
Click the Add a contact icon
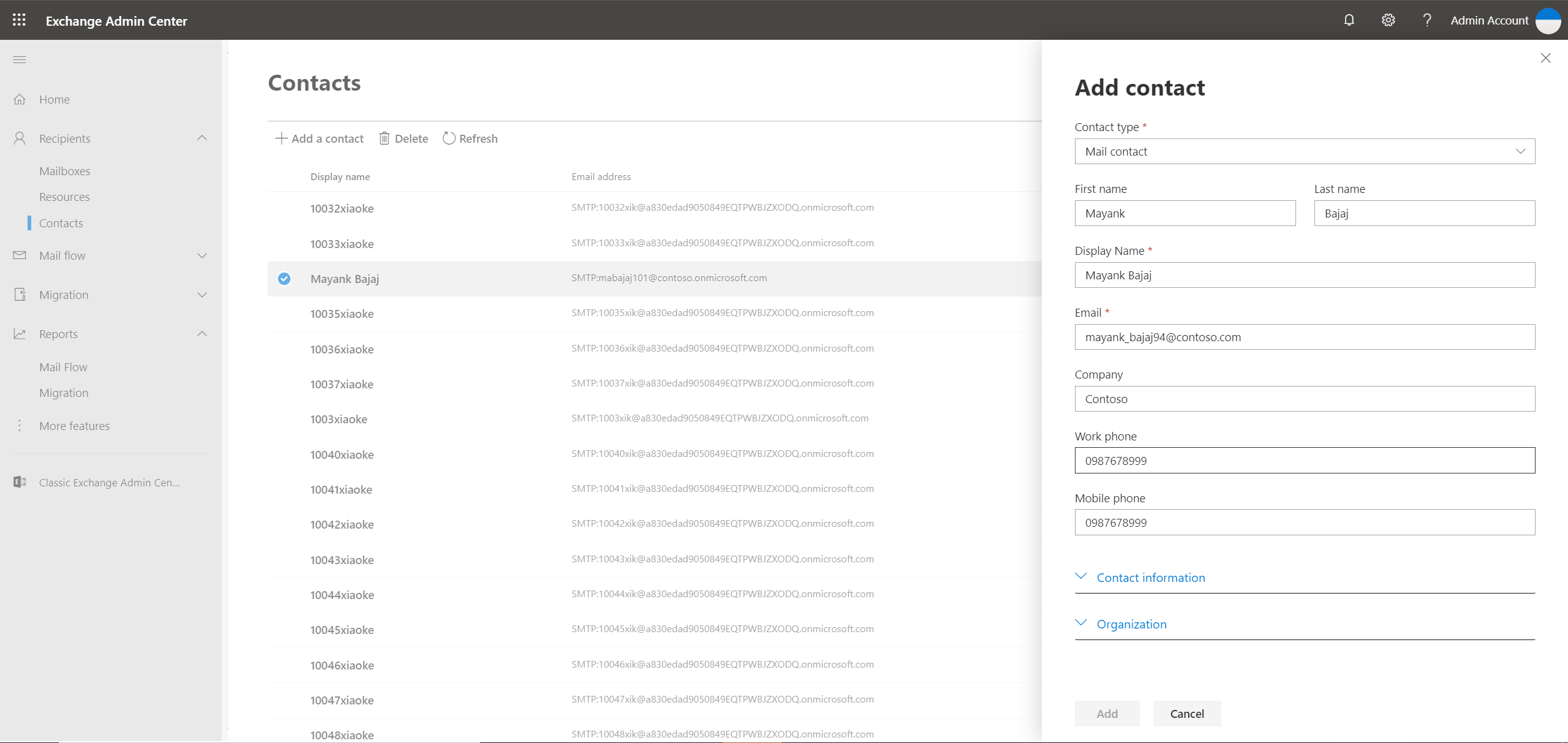281,138
